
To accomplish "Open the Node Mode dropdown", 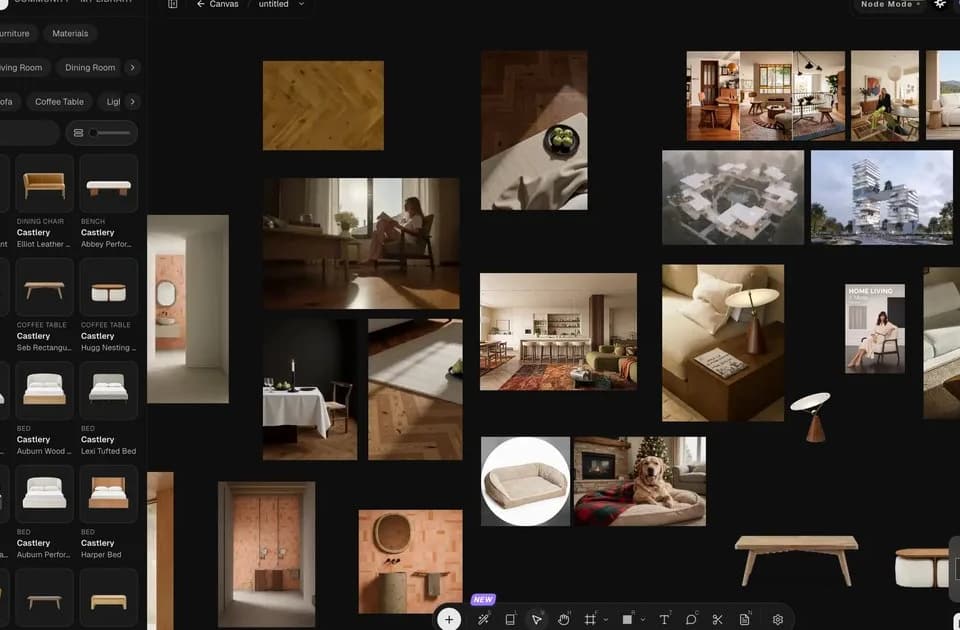I will coord(890,4).
